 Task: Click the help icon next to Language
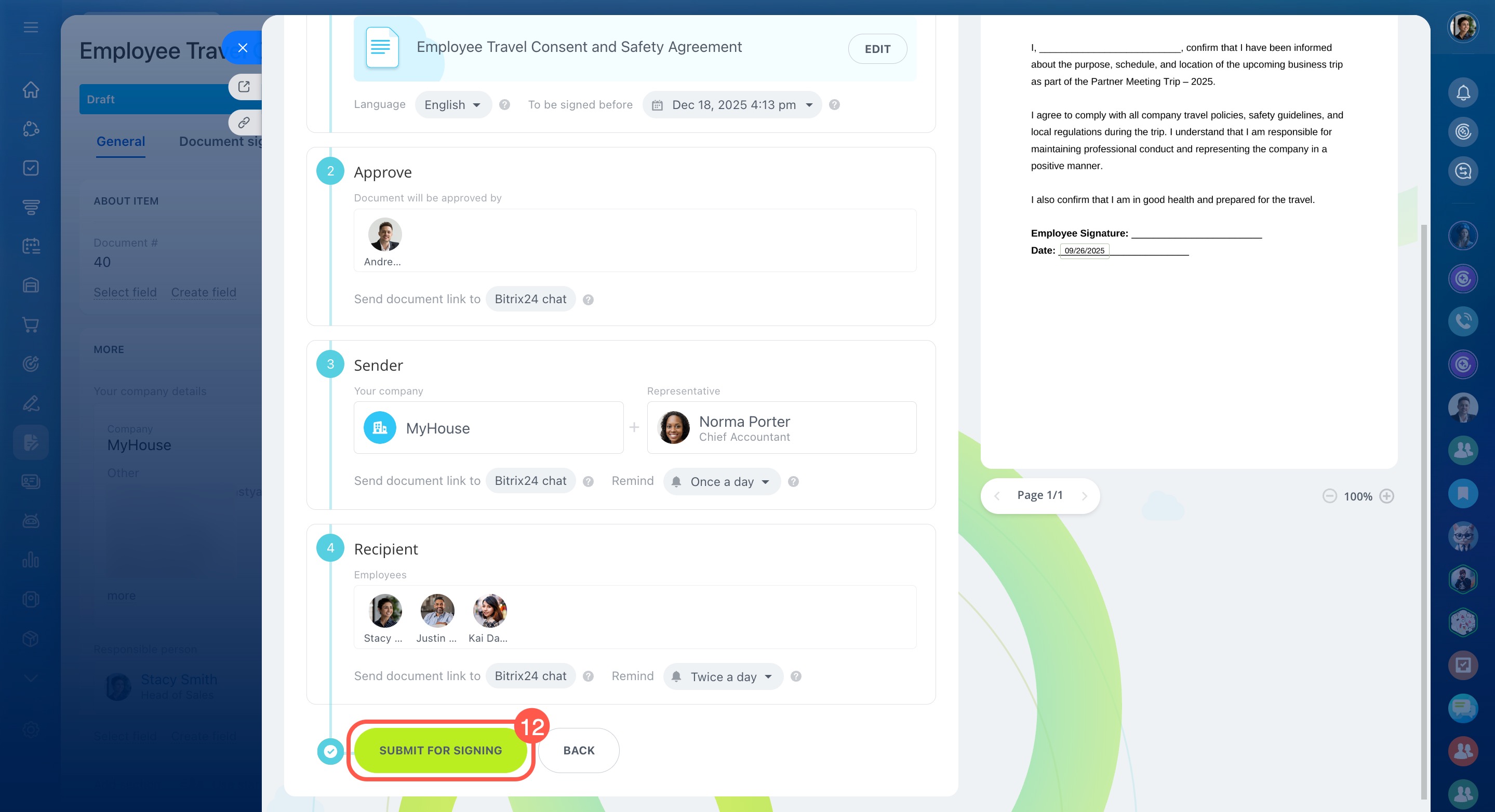click(x=504, y=105)
